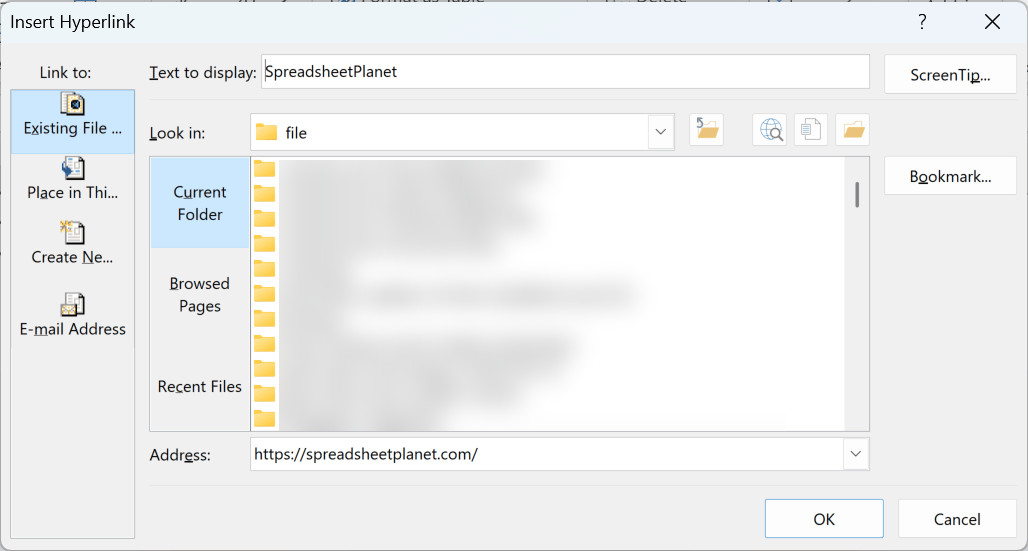Image resolution: width=1028 pixels, height=551 pixels.
Task: Switch to Browsed Pages view
Action: point(200,295)
